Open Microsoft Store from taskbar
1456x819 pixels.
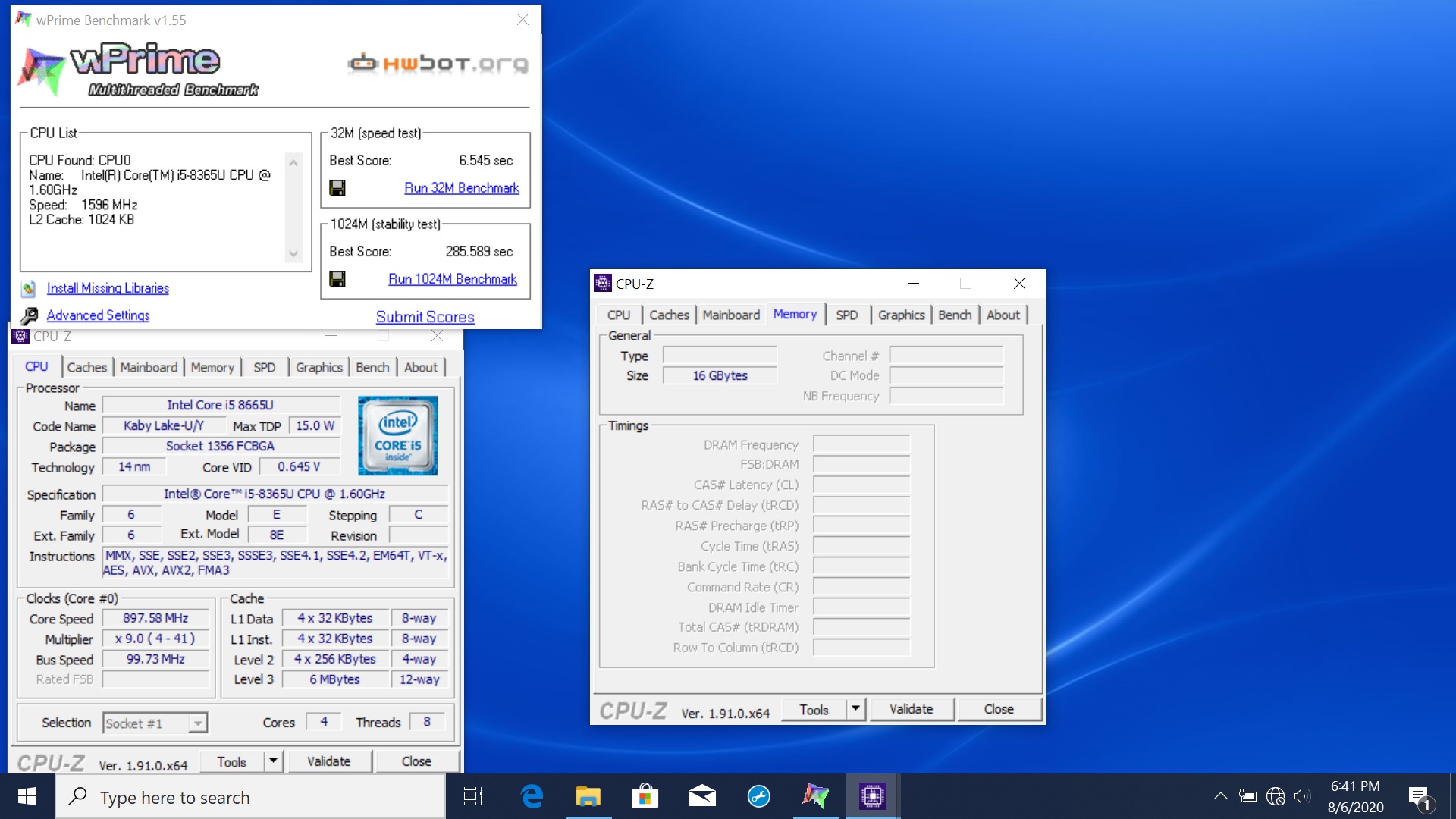click(645, 796)
